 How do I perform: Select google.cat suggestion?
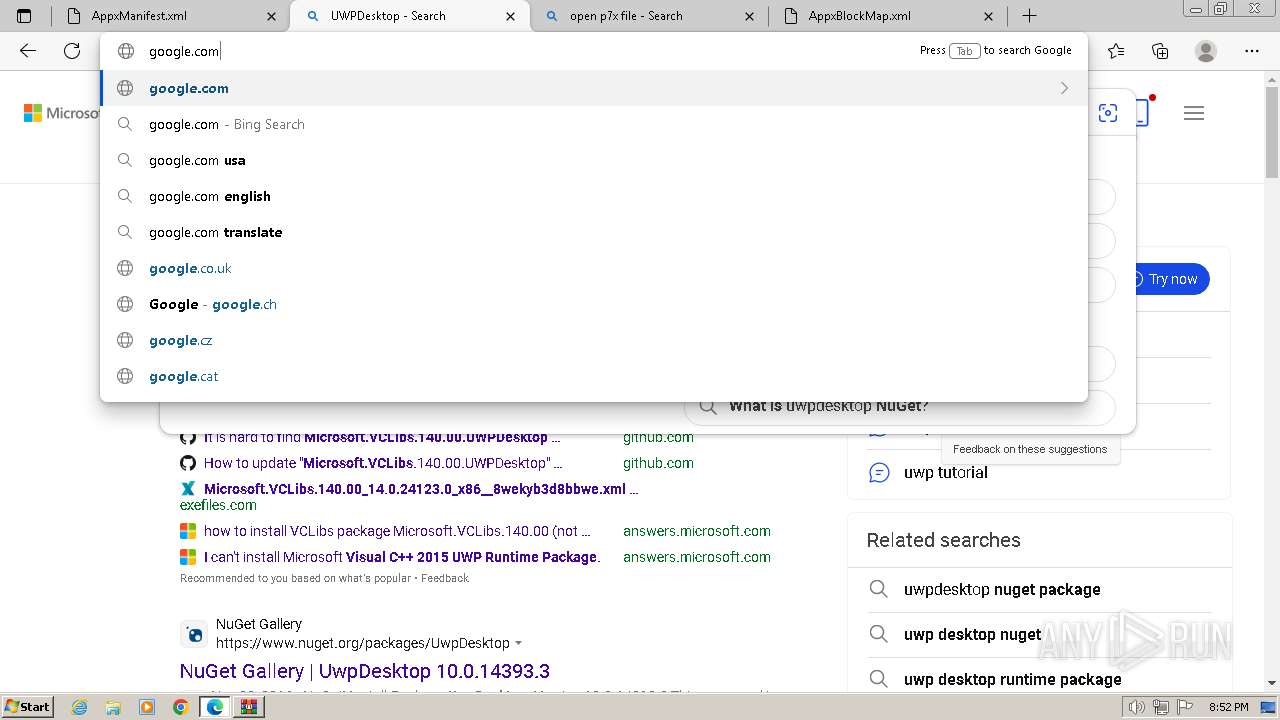click(x=594, y=376)
